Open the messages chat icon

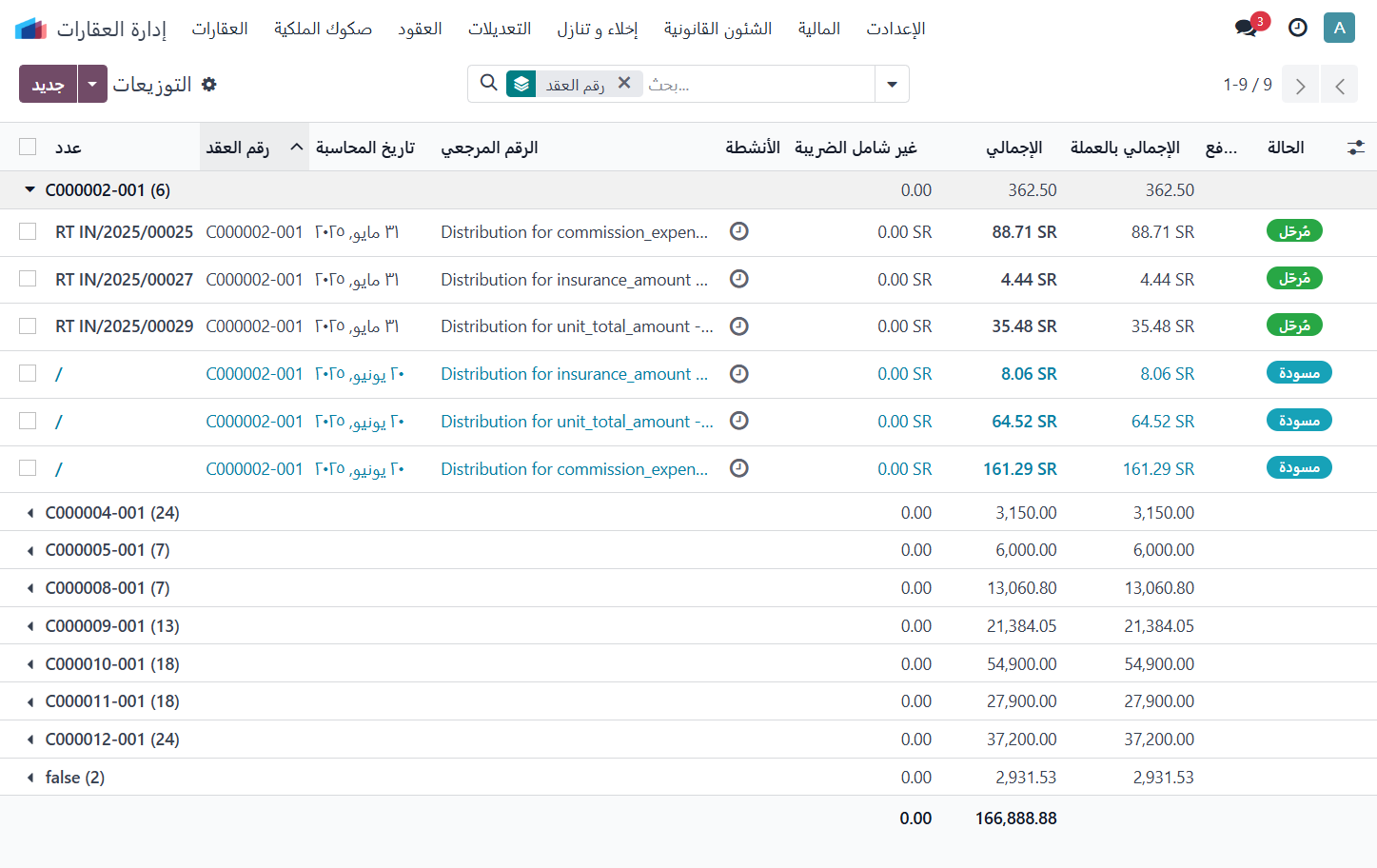pyautogui.click(x=1247, y=28)
